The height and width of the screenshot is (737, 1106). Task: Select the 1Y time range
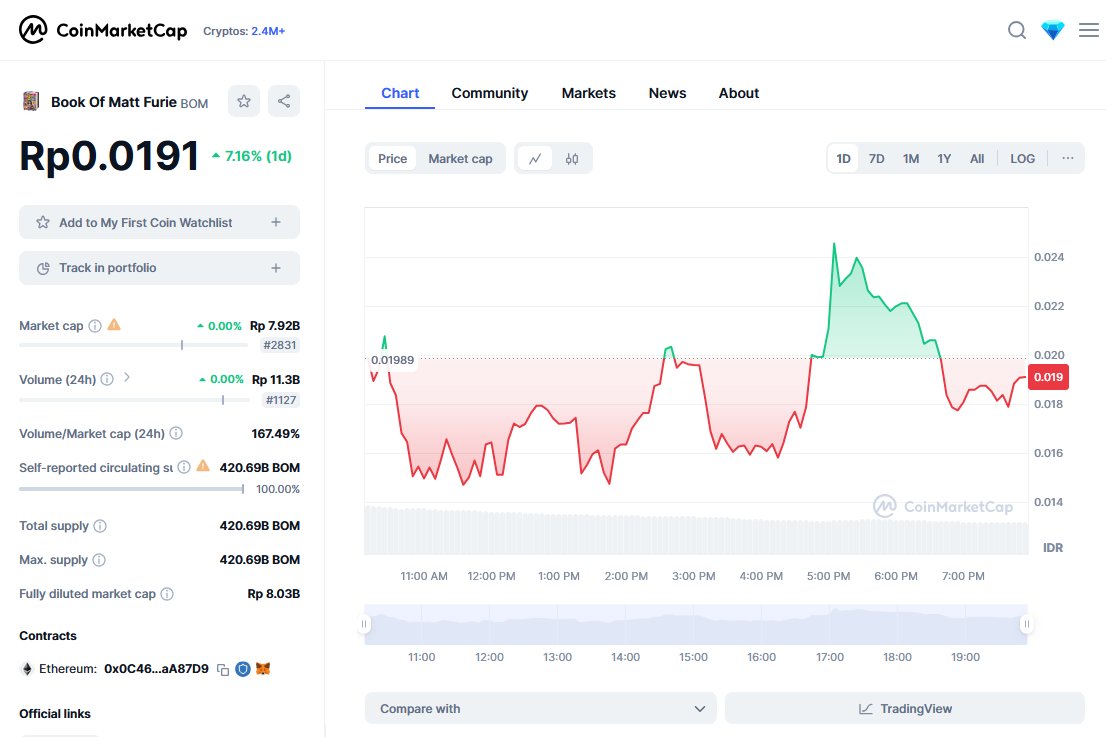tap(944, 159)
